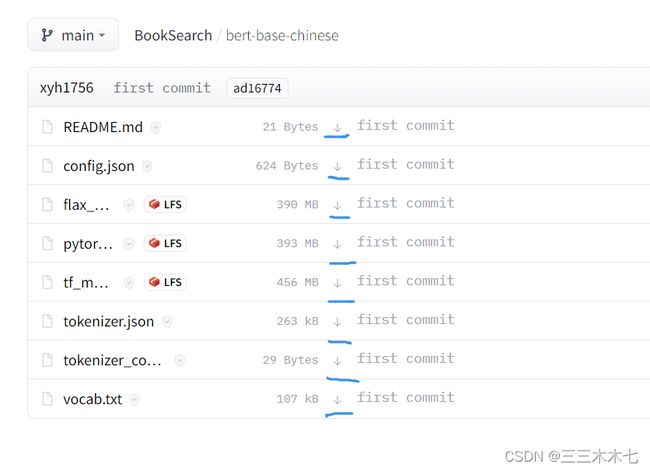Open the tf_m... model file
The image size is (650, 471).
pyautogui.click(x=86, y=282)
